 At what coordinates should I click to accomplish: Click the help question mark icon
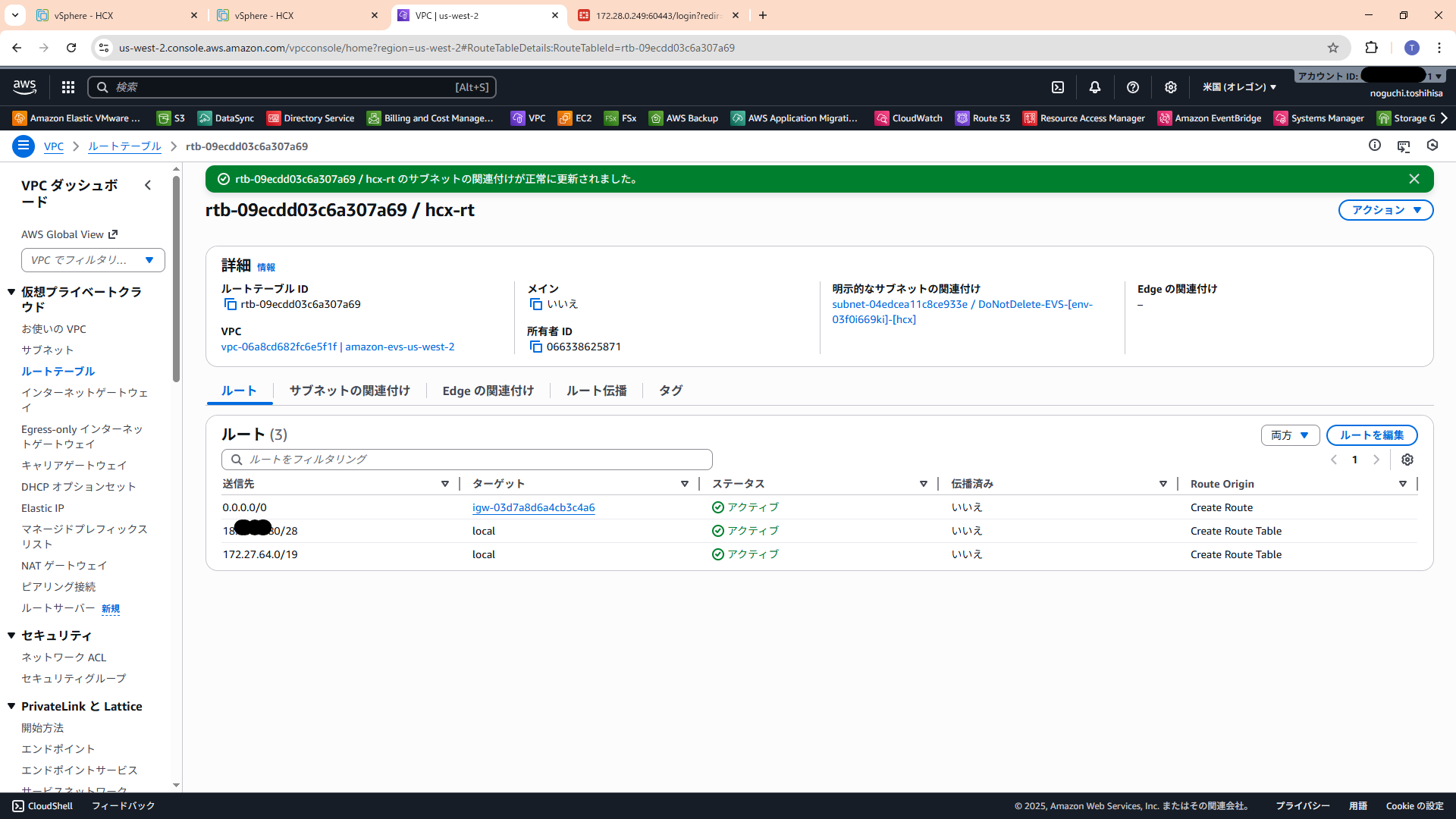click(x=1133, y=87)
